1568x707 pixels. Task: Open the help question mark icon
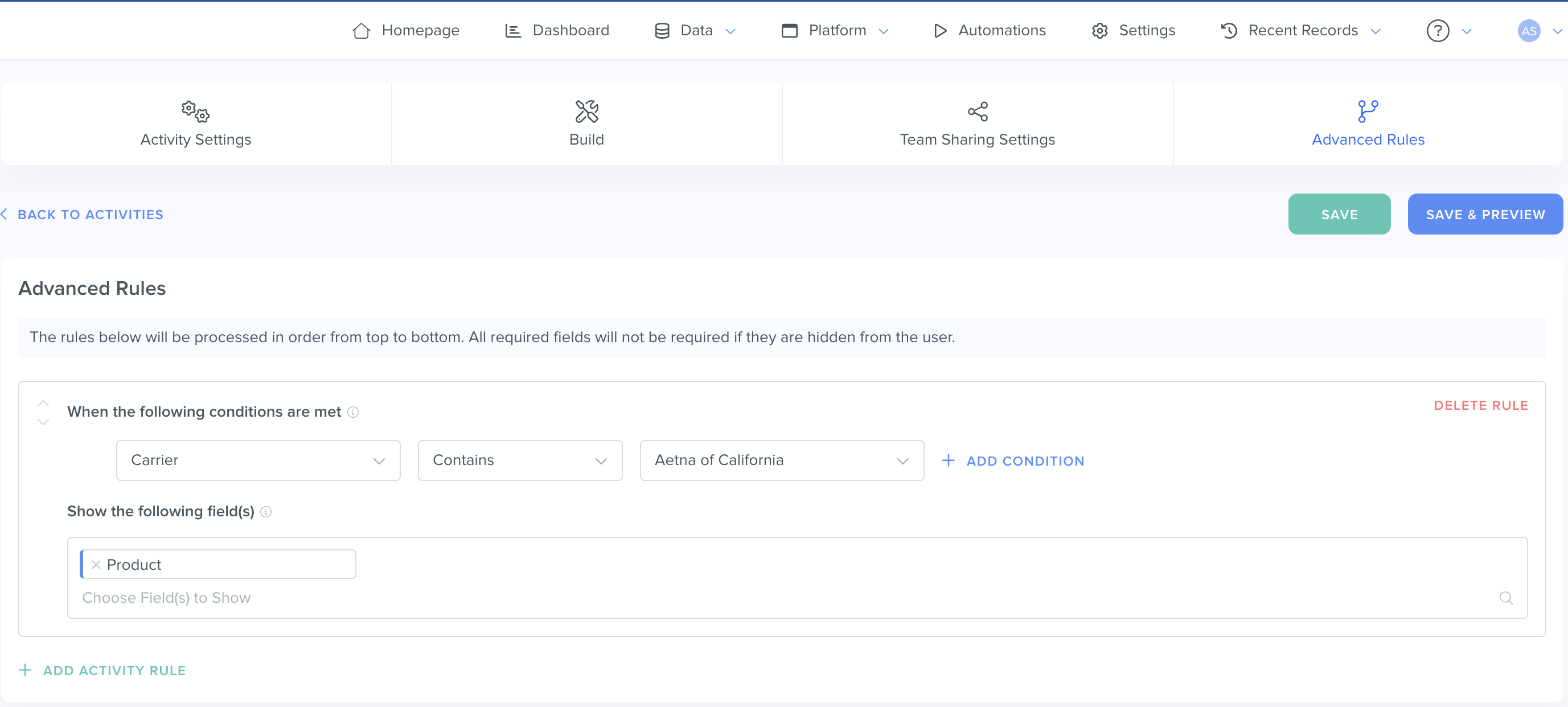(x=1437, y=30)
